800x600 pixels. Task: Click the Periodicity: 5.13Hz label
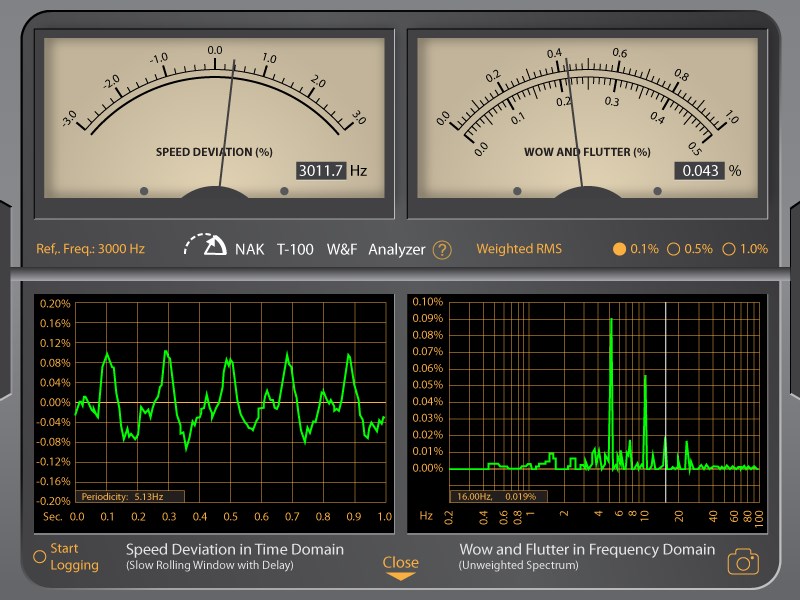click(x=130, y=496)
